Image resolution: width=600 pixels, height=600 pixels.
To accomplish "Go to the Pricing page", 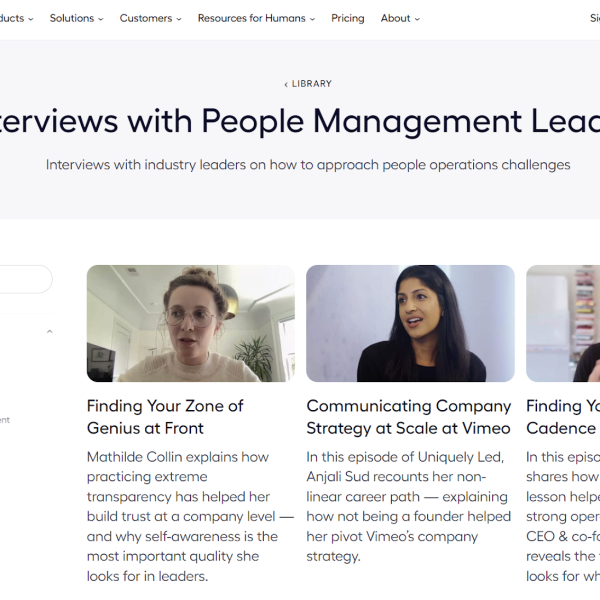I will pyautogui.click(x=347, y=18).
